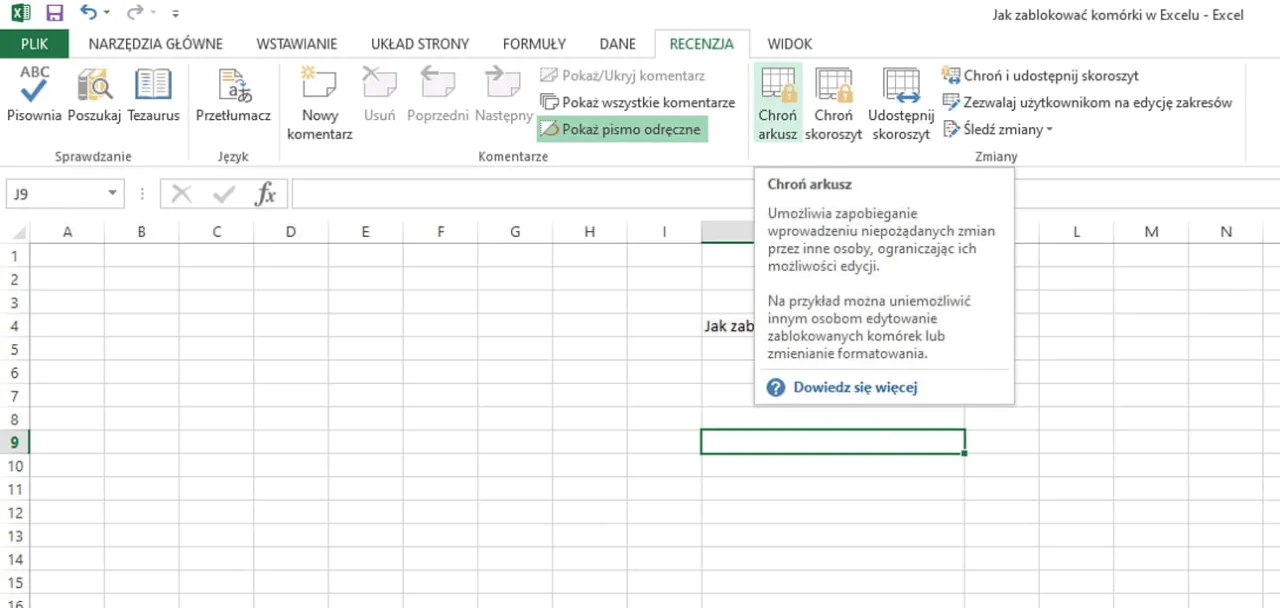Image resolution: width=1280 pixels, height=608 pixels.
Task: Select column N header
Action: pyautogui.click(x=1226, y=232)
